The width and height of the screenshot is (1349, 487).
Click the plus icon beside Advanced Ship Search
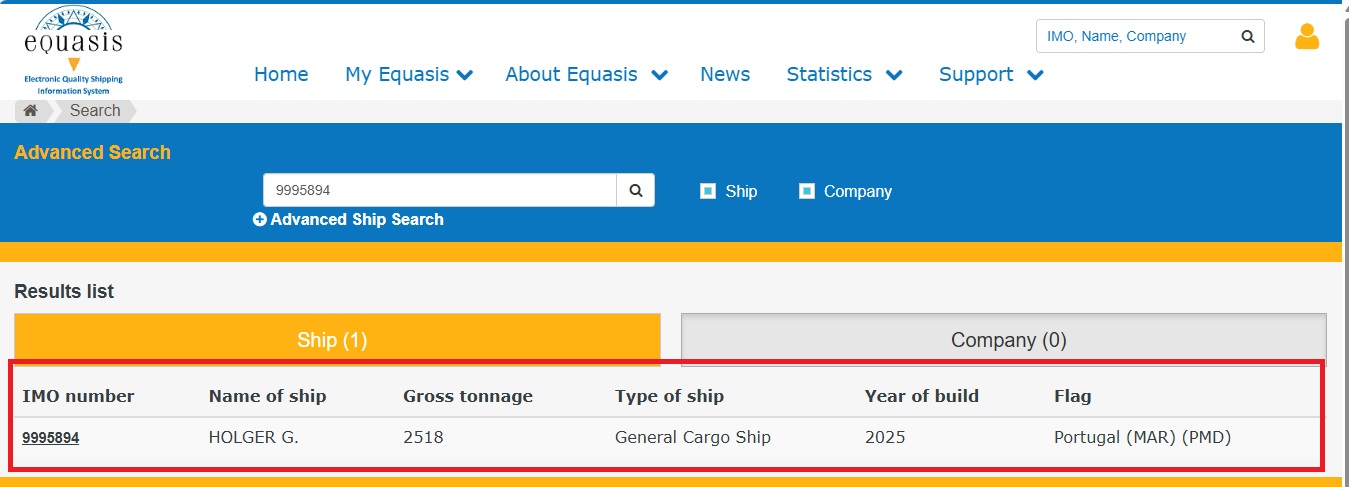pos(260,220)
